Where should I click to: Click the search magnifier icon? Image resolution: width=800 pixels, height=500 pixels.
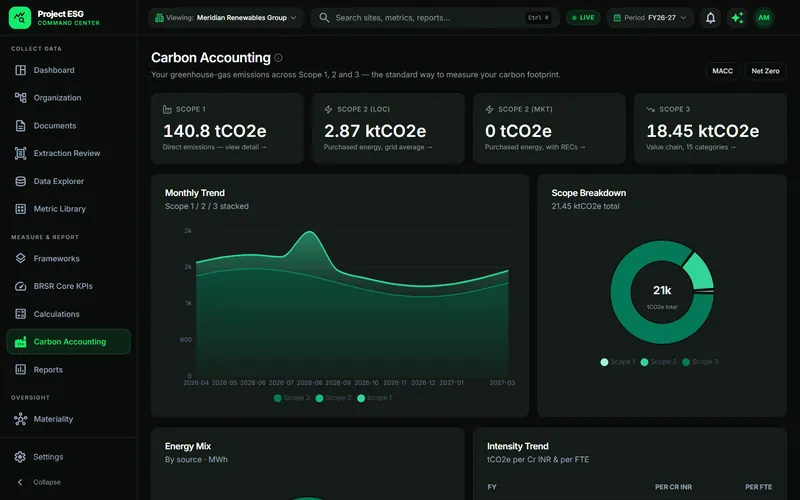click(324, 18)
